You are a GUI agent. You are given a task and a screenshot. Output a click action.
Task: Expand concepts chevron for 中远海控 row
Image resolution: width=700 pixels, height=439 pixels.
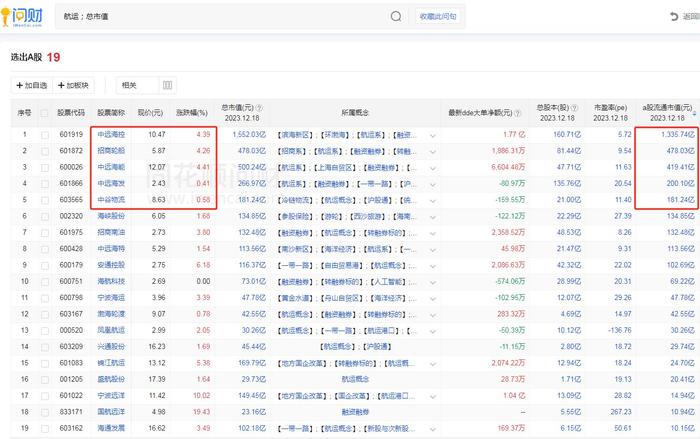click(433, 135)
